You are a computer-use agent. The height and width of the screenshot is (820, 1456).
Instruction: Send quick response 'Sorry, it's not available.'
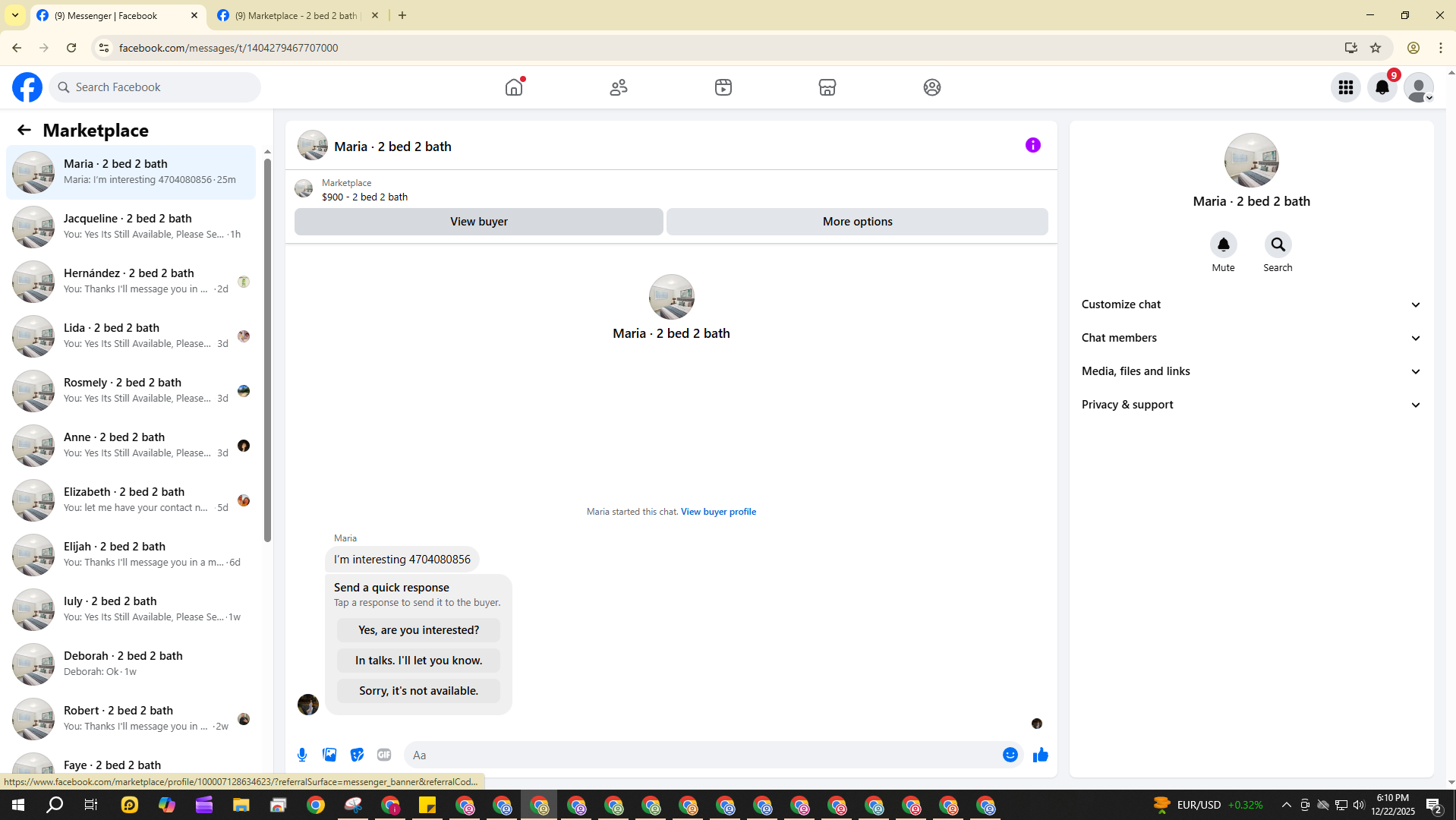(x=419, y=691)
